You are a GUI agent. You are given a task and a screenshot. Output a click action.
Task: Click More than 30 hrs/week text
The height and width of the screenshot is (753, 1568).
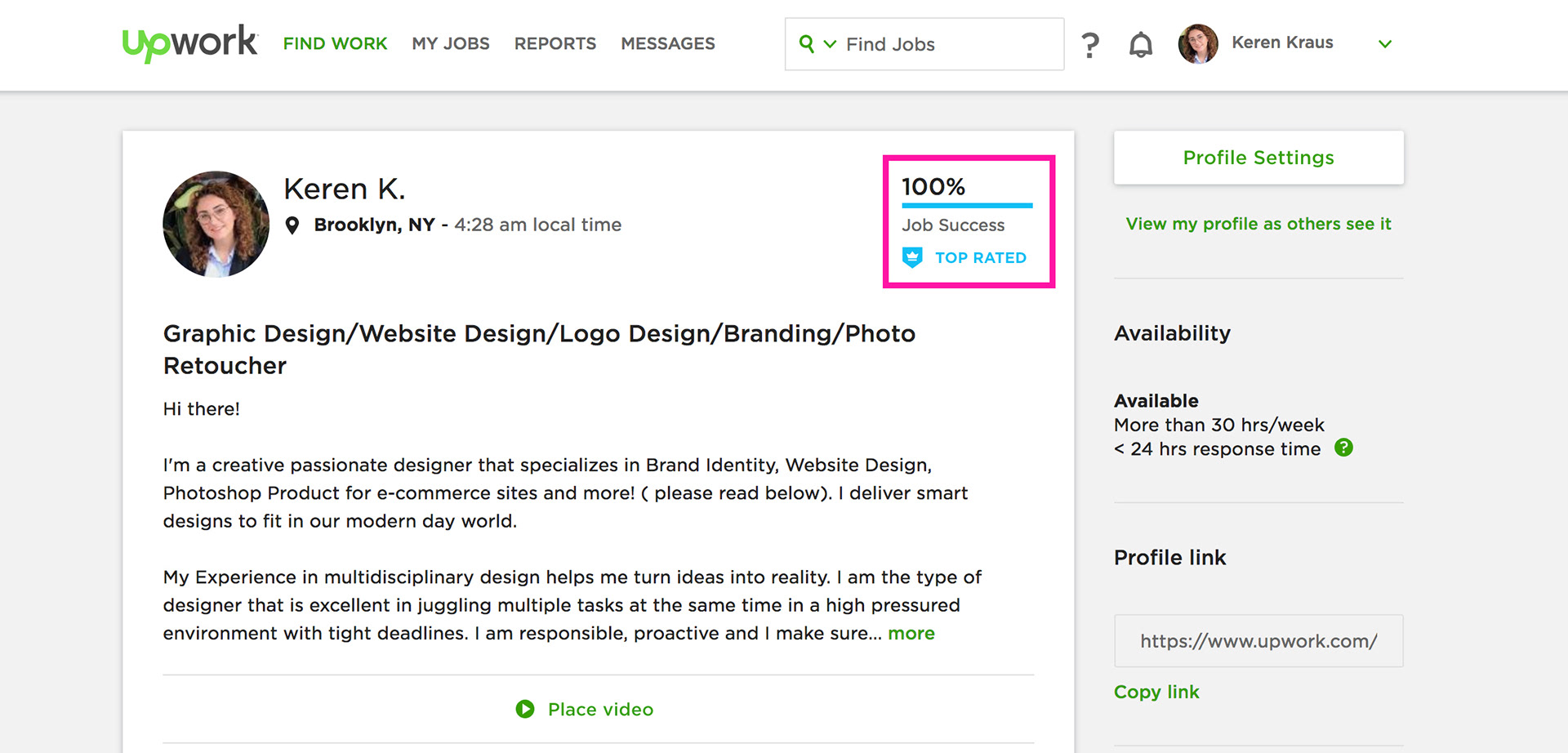click(x=1218, y=425)
